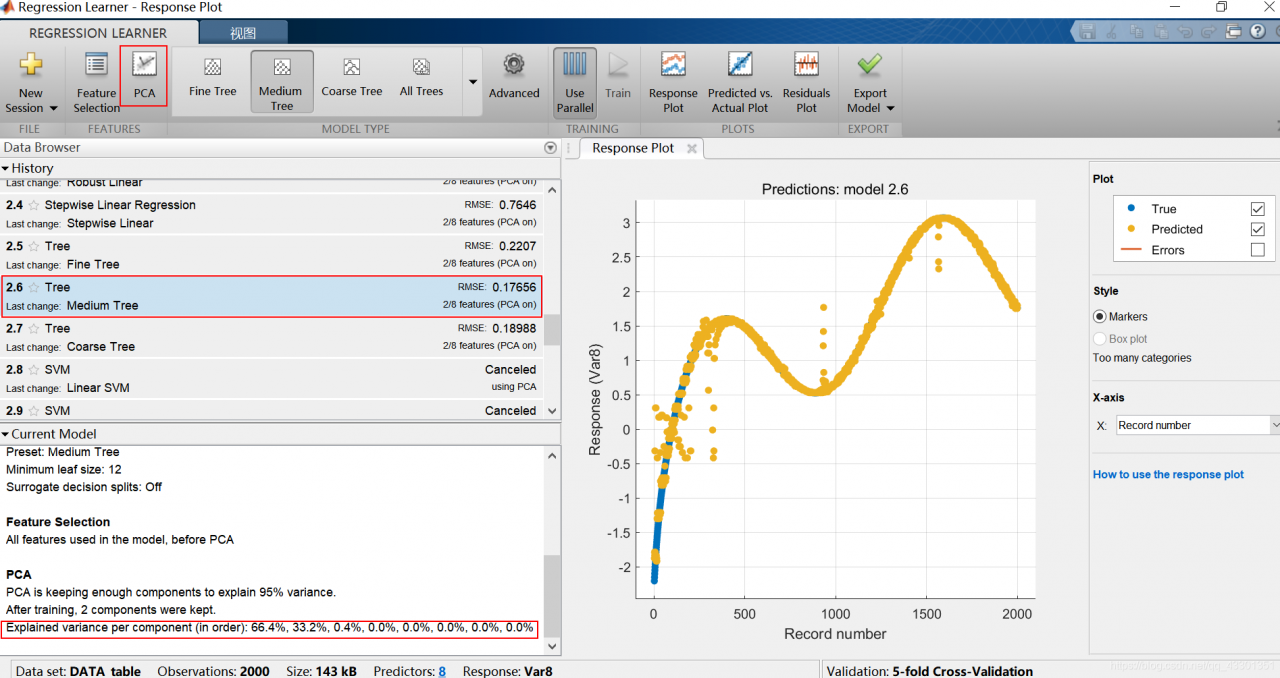Collapse the History section

[6, 168]
